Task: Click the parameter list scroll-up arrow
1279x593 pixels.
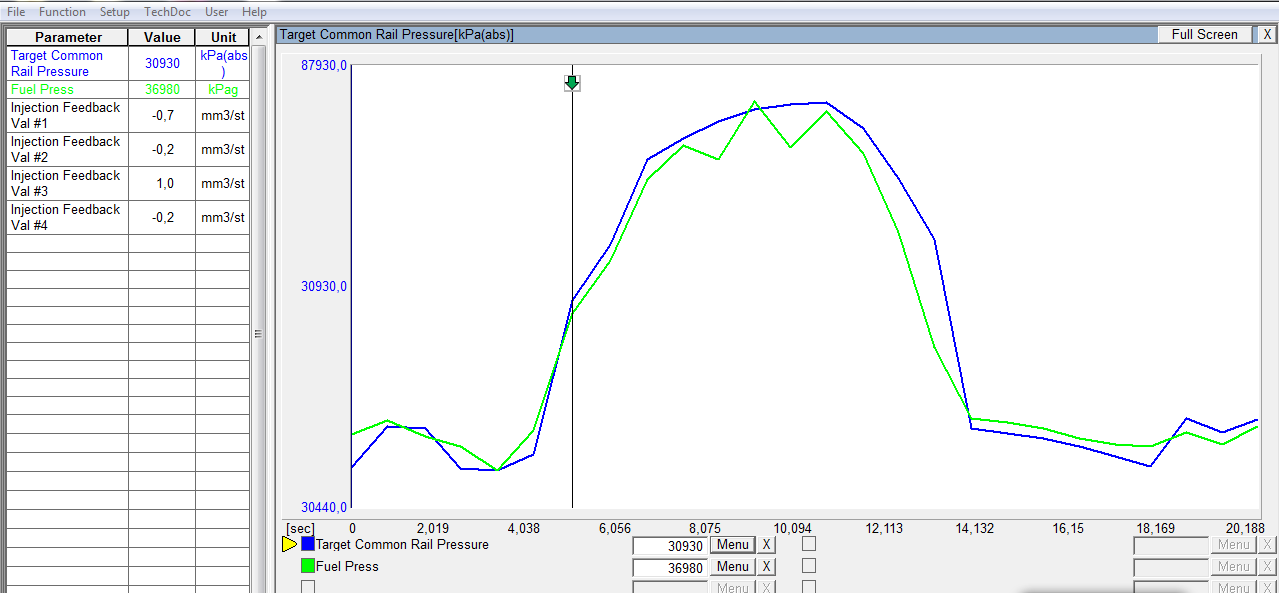Action: coord(259,37)
